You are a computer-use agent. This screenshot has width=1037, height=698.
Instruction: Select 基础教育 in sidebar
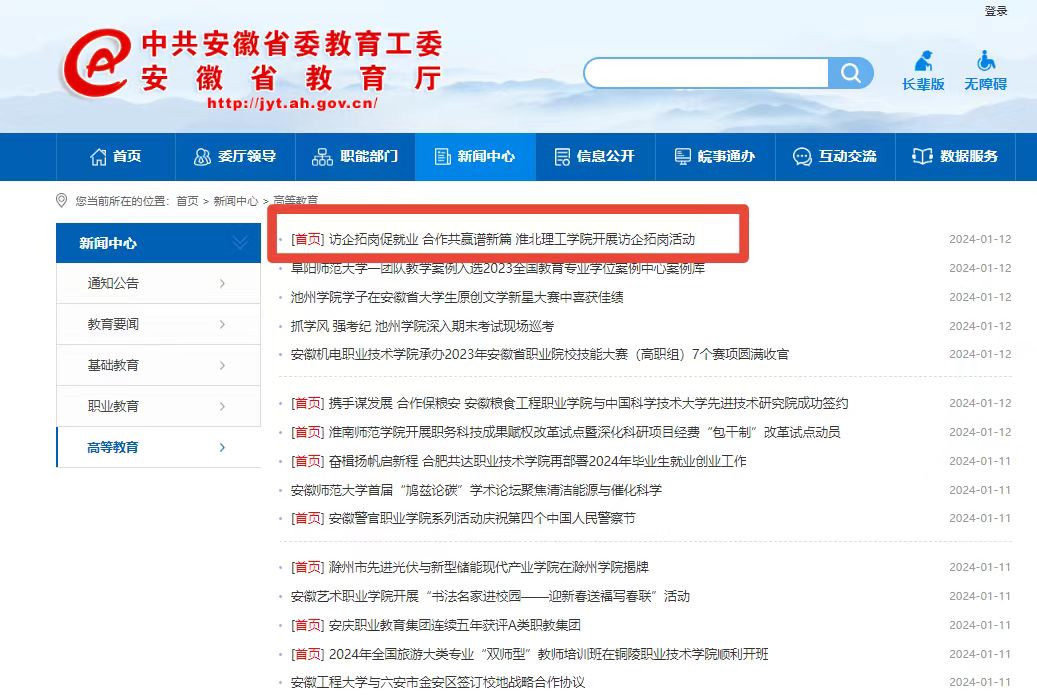(x=114, y=366)
